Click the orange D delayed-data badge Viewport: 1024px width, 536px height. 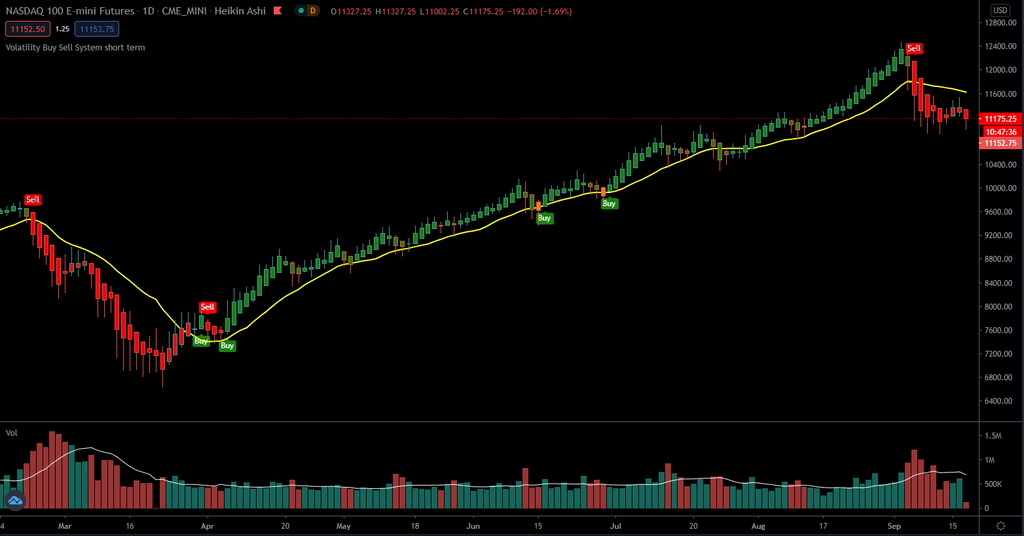coord(313,11)
